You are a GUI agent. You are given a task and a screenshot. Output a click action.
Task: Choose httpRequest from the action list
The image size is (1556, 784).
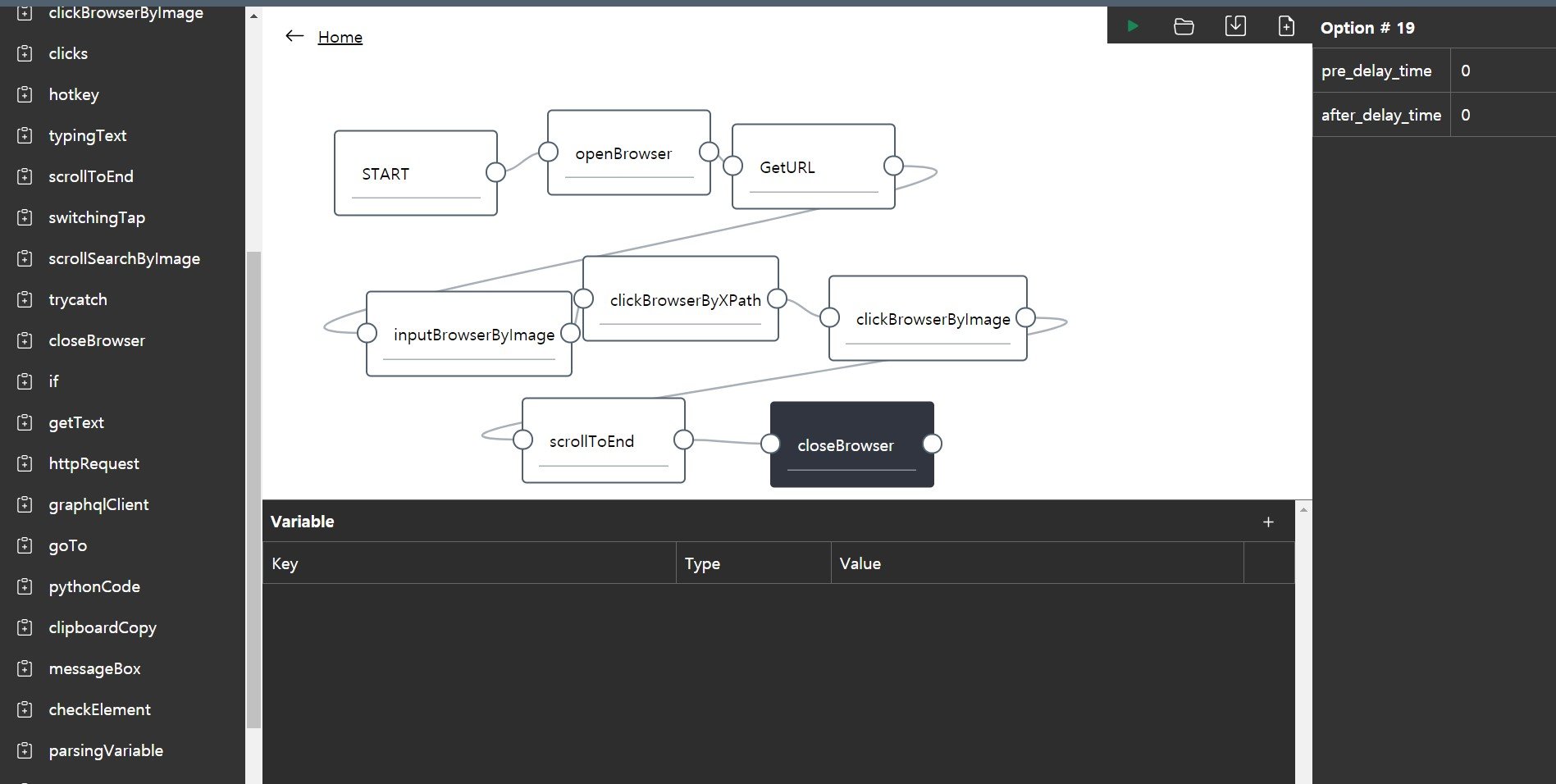[x=94, y=463]
